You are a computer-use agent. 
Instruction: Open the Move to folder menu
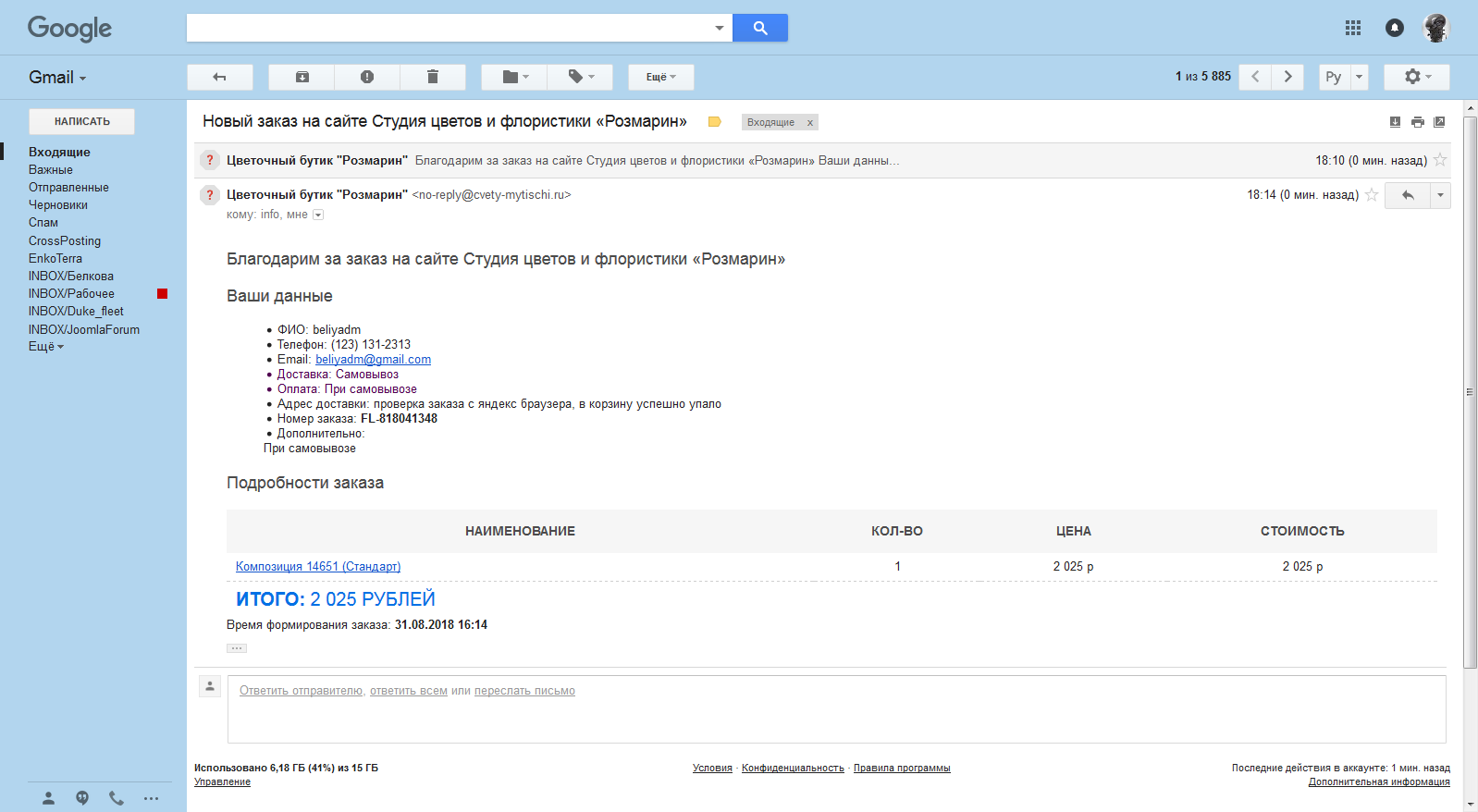514,77
